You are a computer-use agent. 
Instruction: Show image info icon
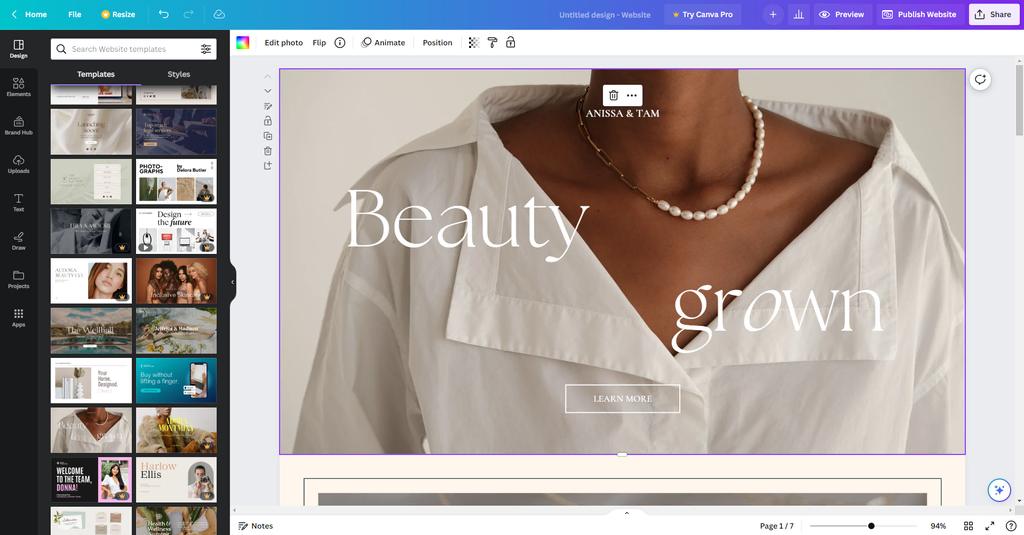(x=340, y=42)
